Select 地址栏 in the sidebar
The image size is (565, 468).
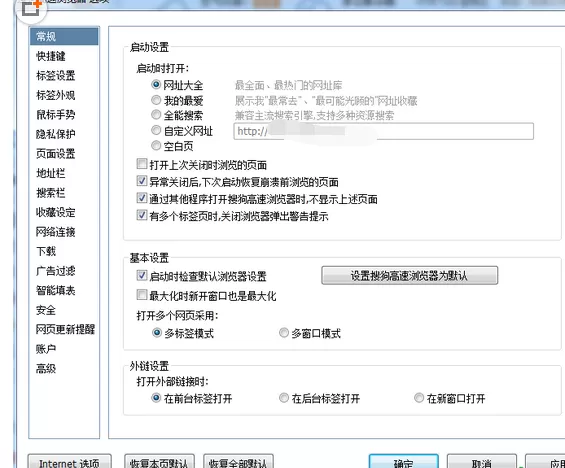(x=51, y=173)
